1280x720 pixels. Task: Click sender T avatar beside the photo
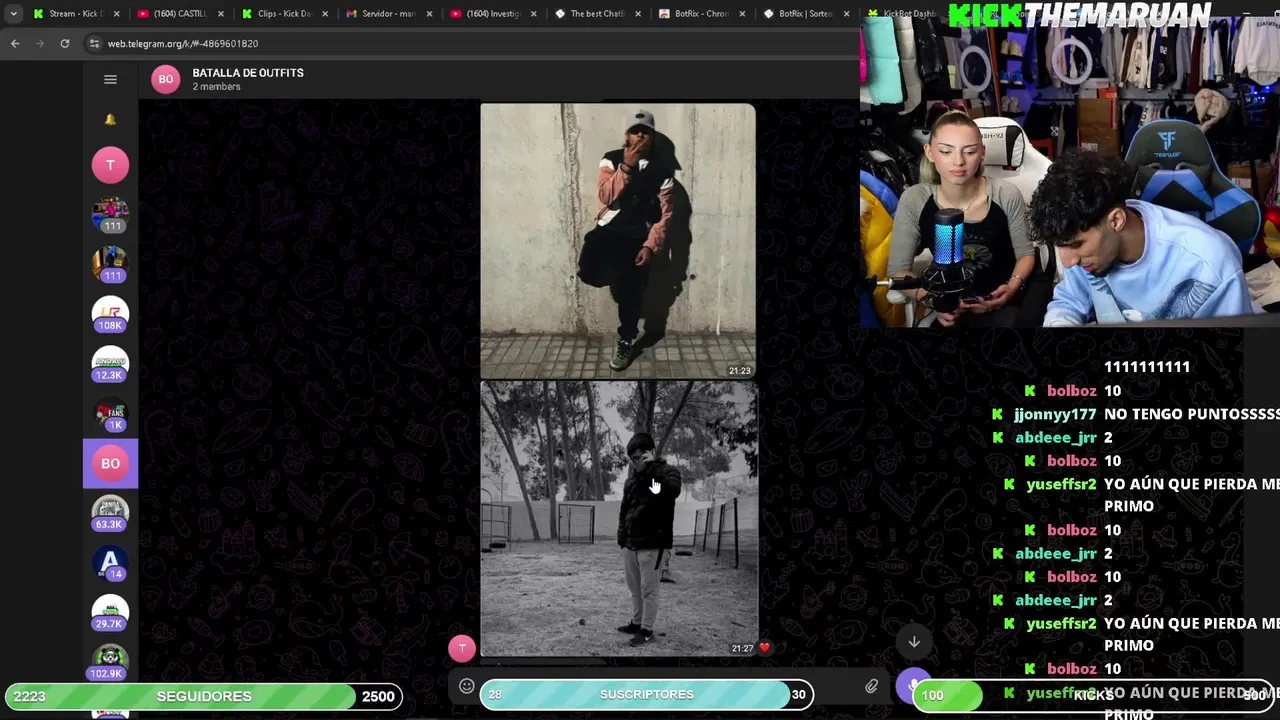click(x=461, y=648)
